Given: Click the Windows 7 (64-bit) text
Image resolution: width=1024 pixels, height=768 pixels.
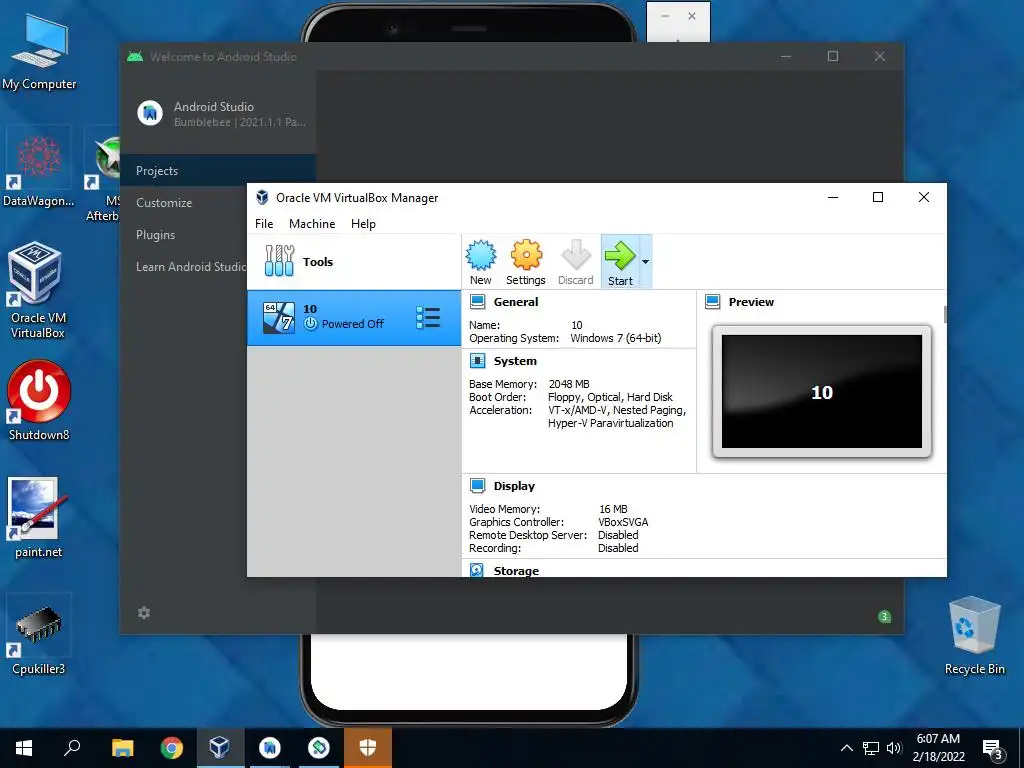Looking at the screenshot, I should [x=616, y=338].
